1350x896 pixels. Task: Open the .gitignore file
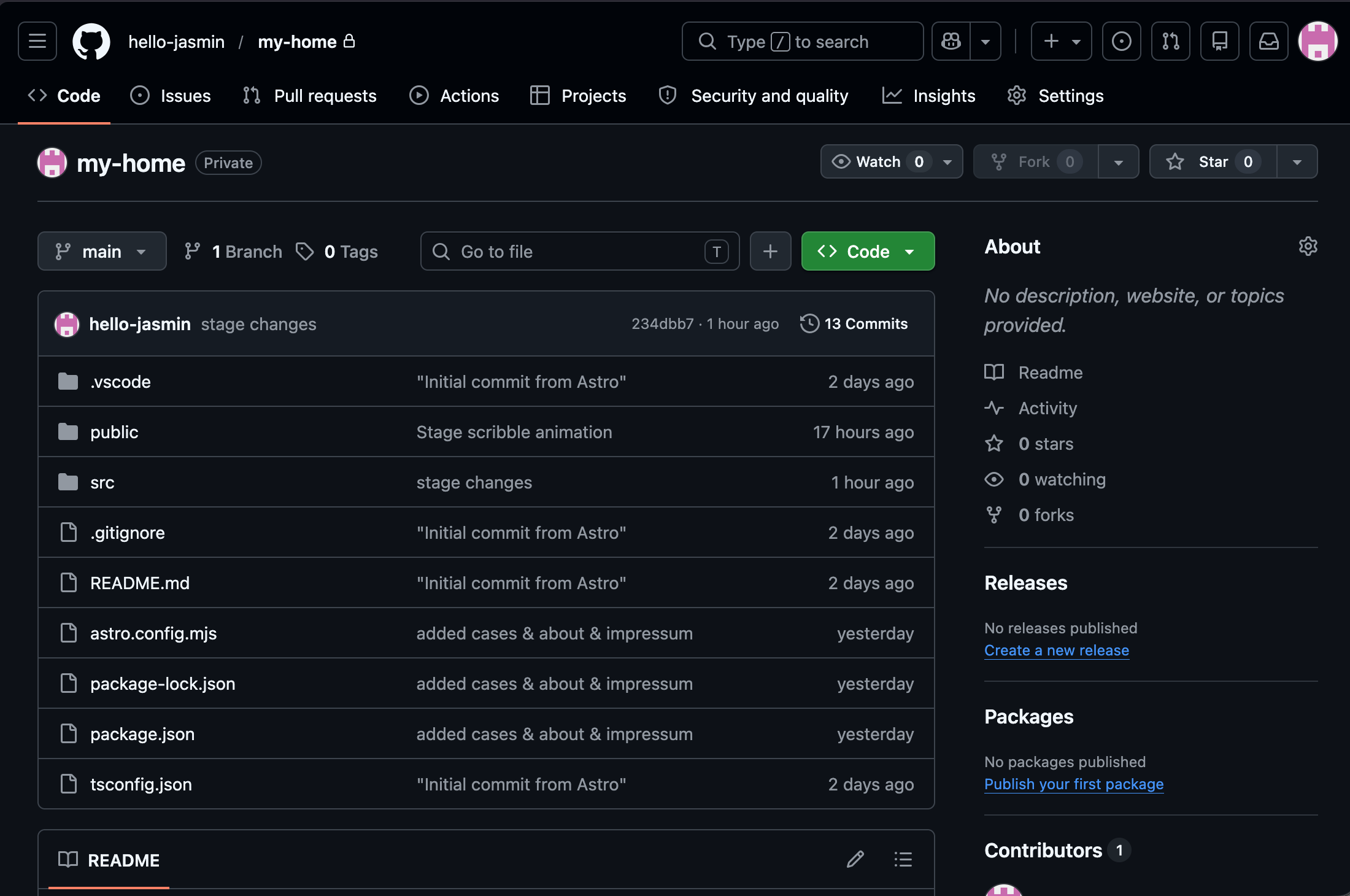click(x=128, y=533)
